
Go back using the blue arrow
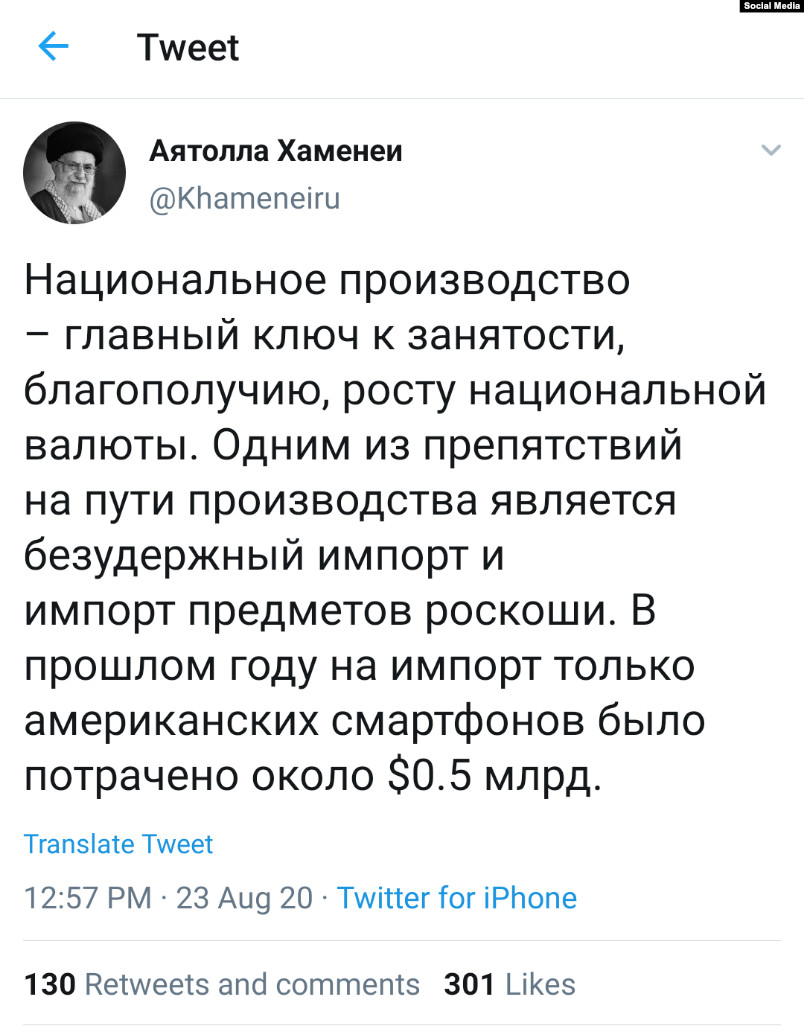coord(53,47)
